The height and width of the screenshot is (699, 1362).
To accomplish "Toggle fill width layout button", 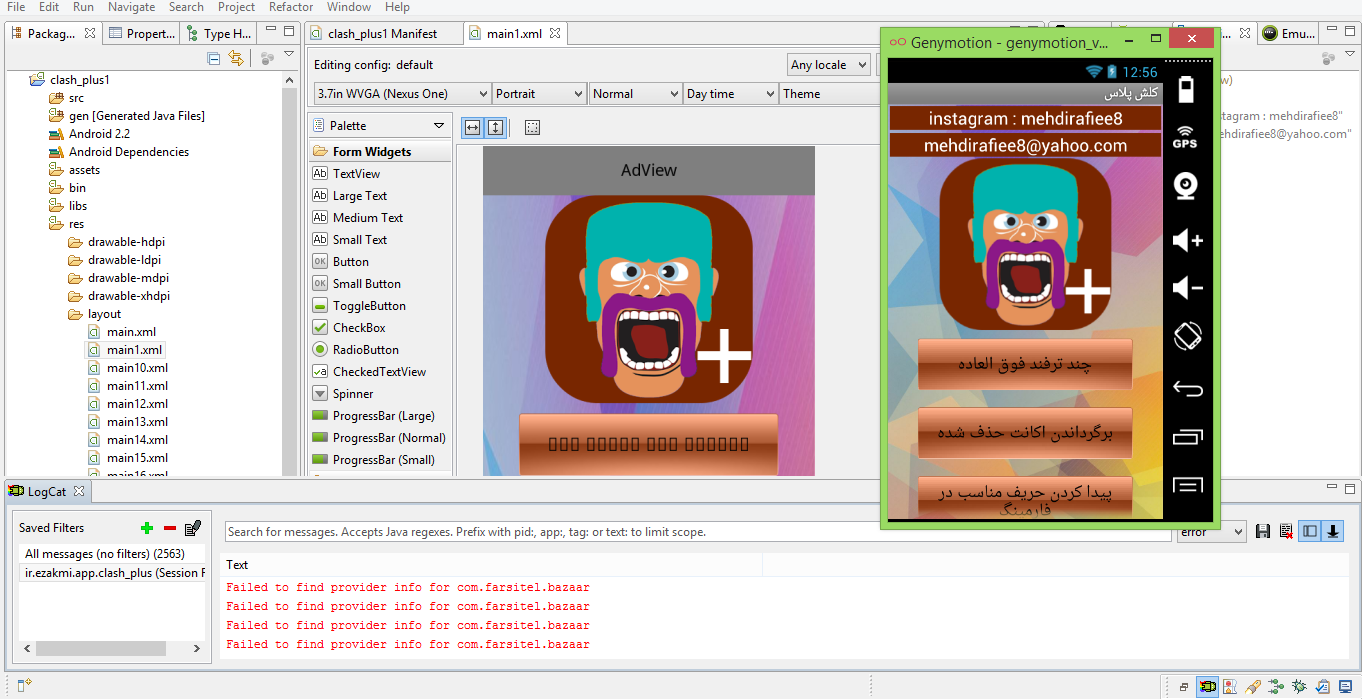I will pos(472,127).
